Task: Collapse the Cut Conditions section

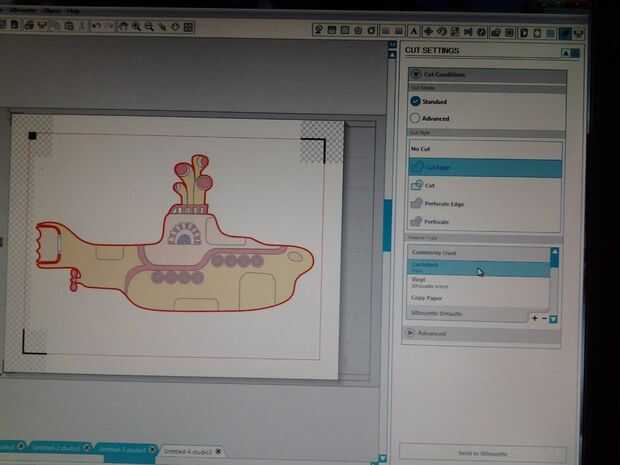Action: point(416,74)
